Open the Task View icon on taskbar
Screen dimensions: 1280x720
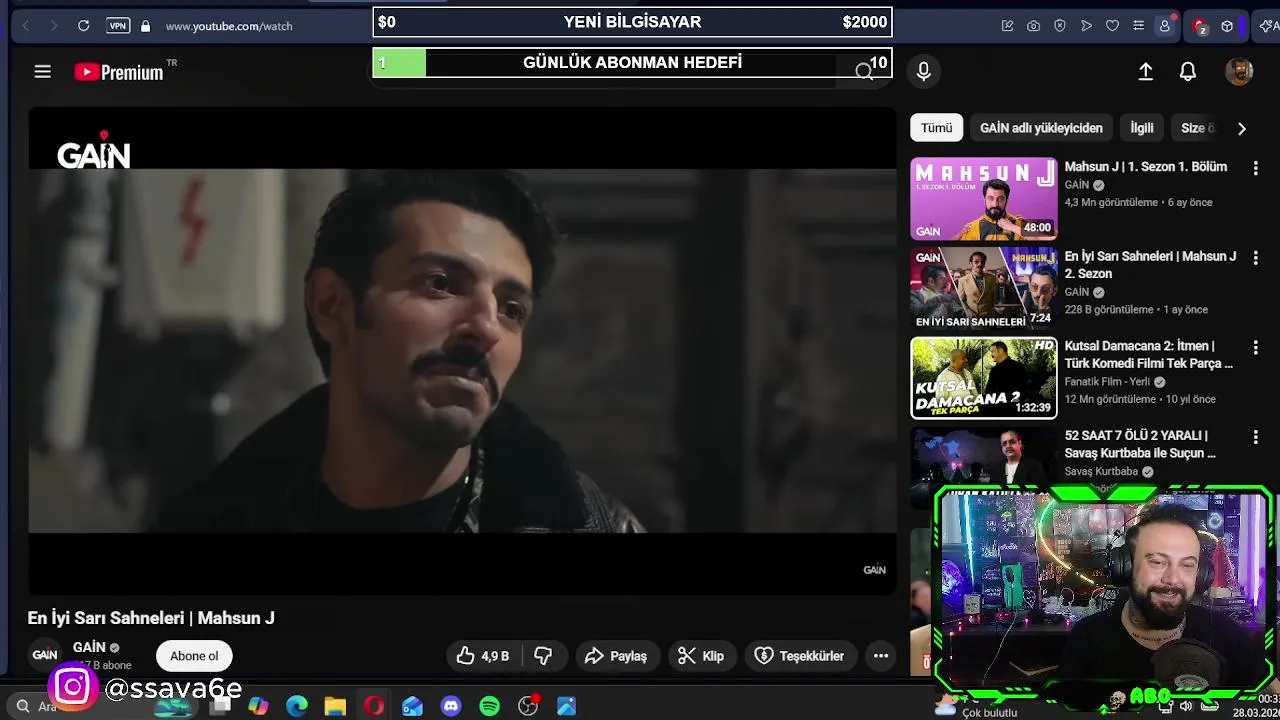221,706
